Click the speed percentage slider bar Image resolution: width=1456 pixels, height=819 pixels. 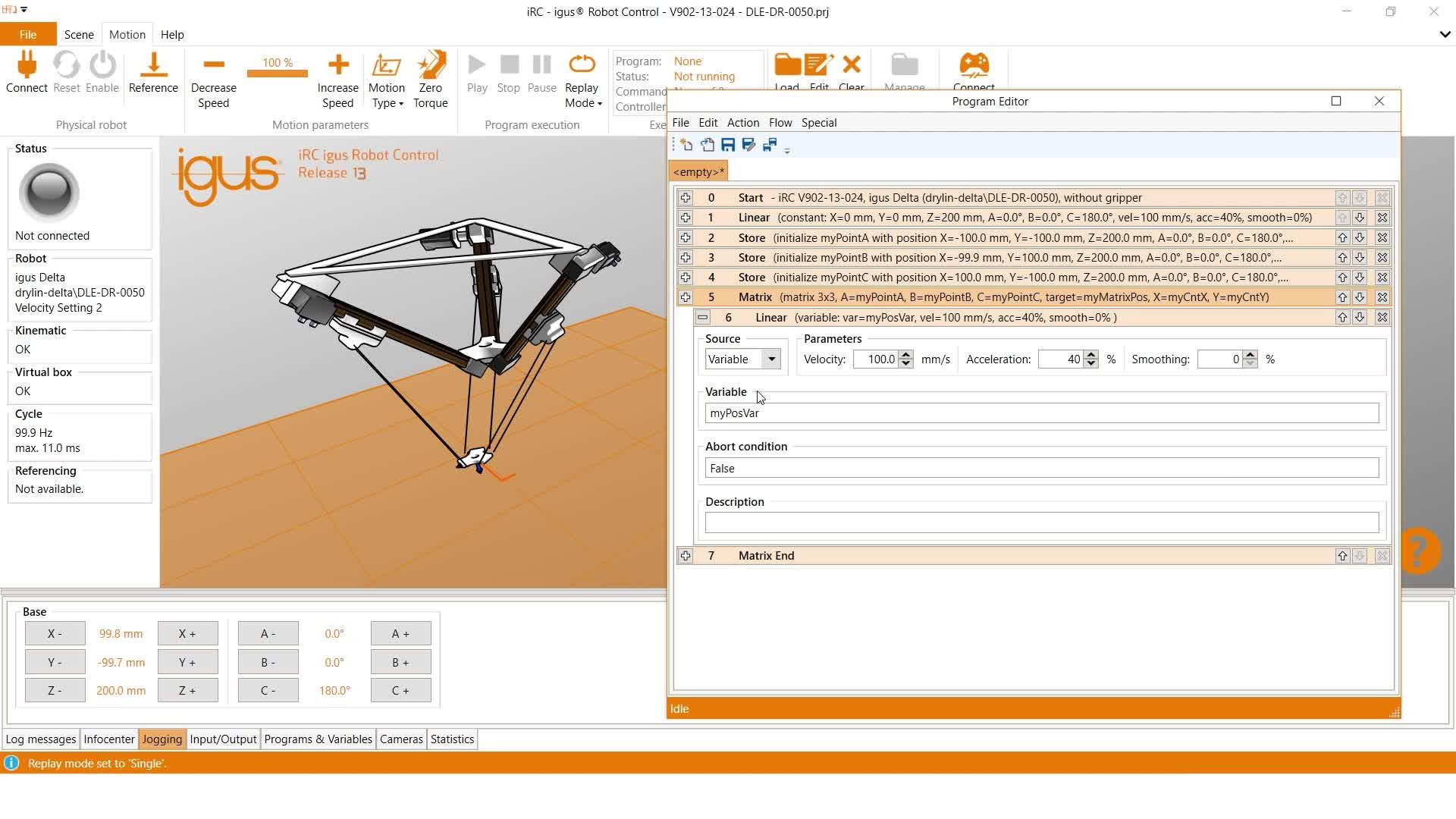[278, 73]
